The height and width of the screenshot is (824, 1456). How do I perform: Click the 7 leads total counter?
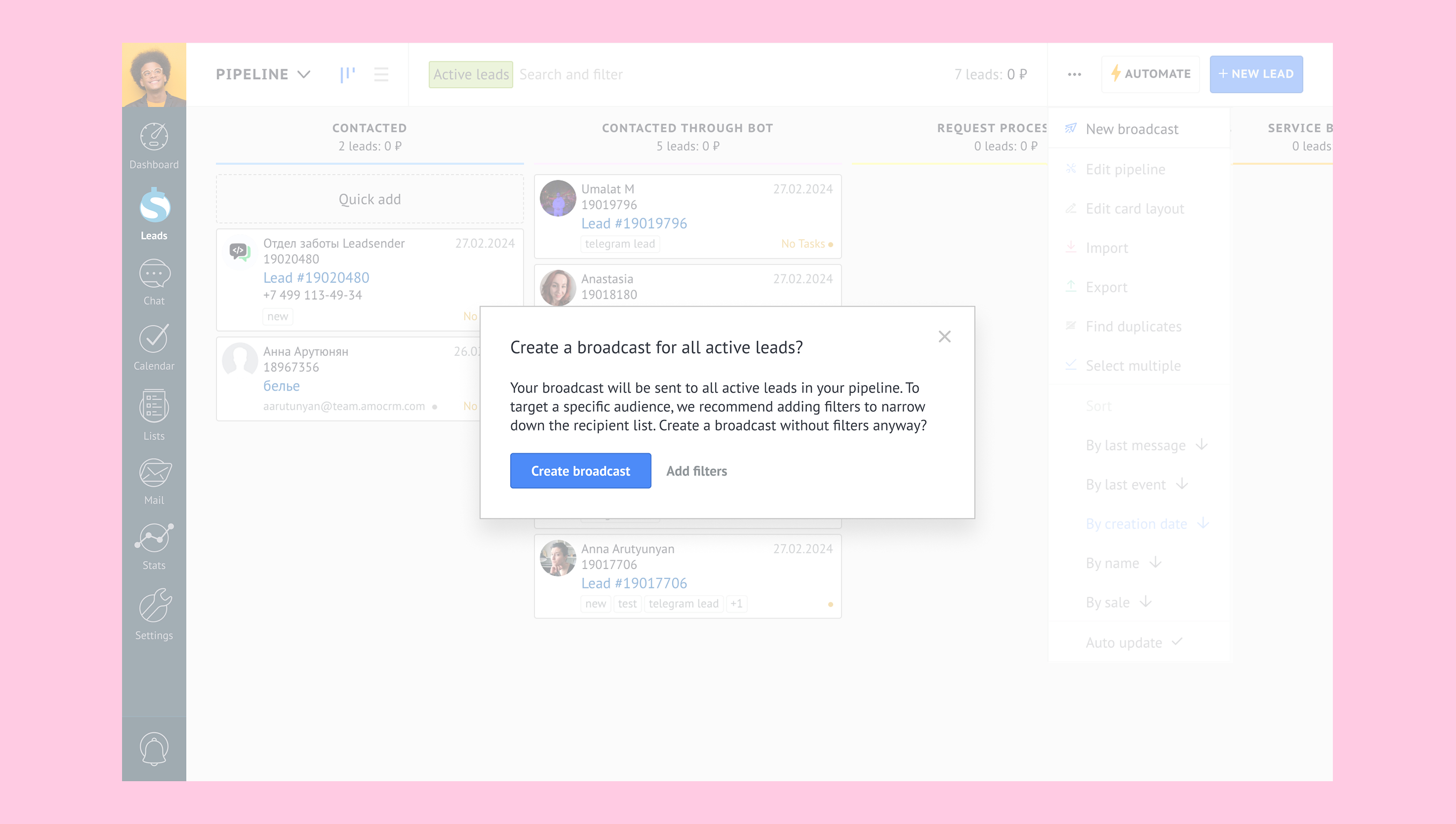tap(990, 74)
